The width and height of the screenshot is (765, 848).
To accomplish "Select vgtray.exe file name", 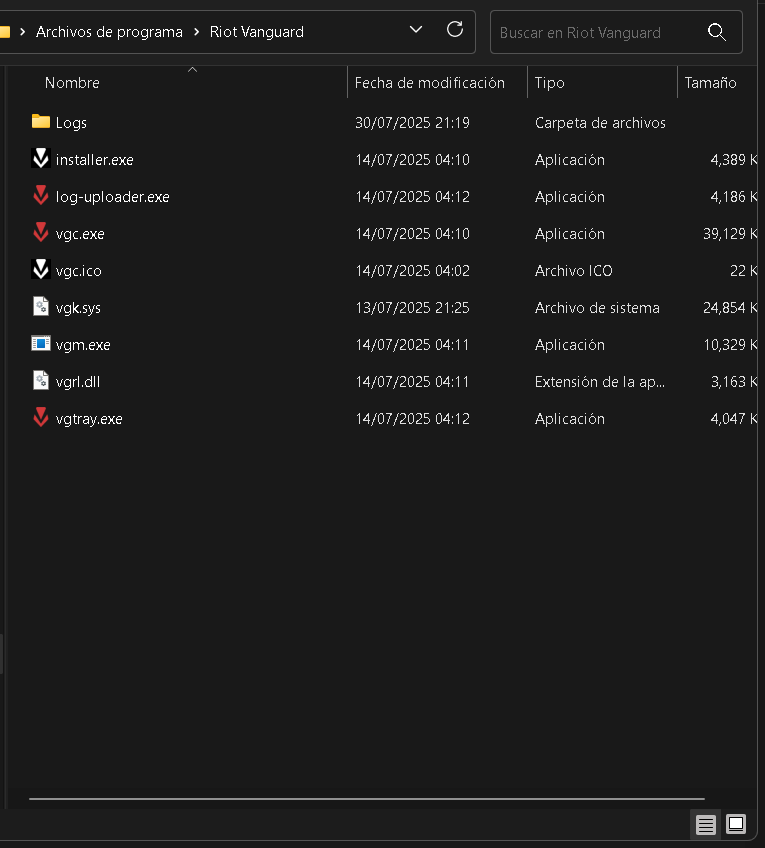I will (x=89, y=419).
